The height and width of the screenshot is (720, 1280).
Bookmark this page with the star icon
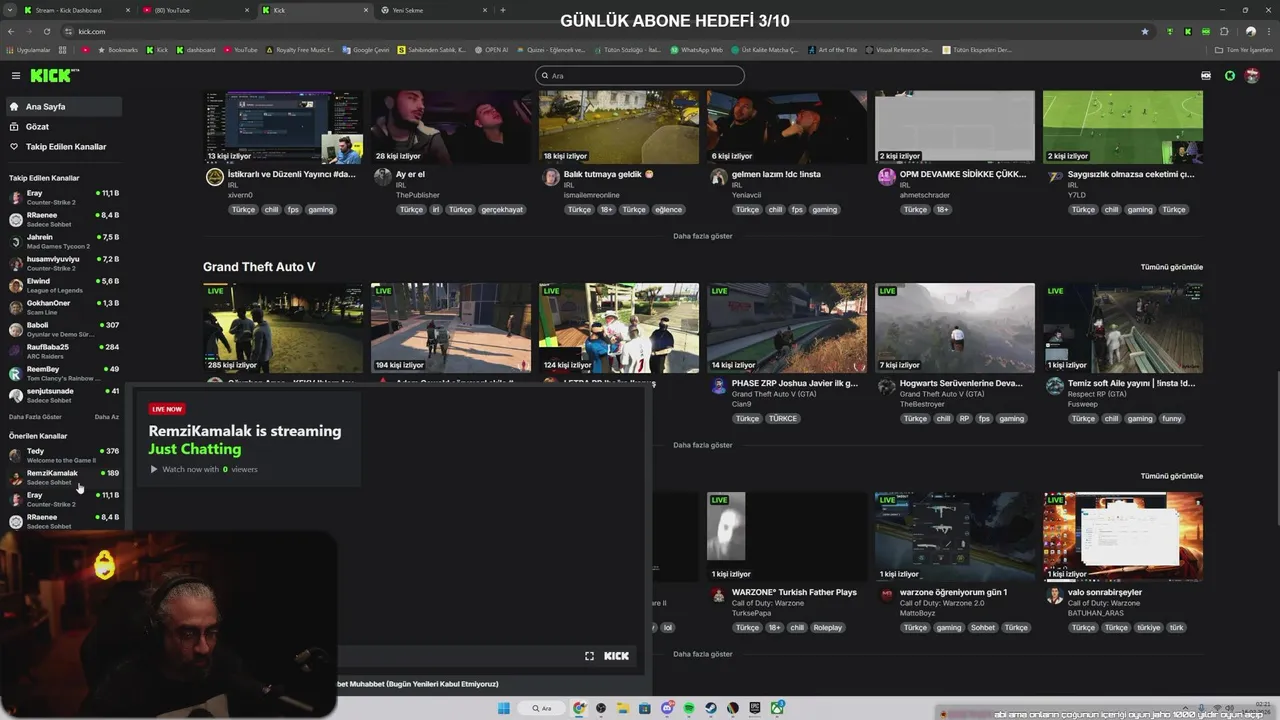(1145, 31)
